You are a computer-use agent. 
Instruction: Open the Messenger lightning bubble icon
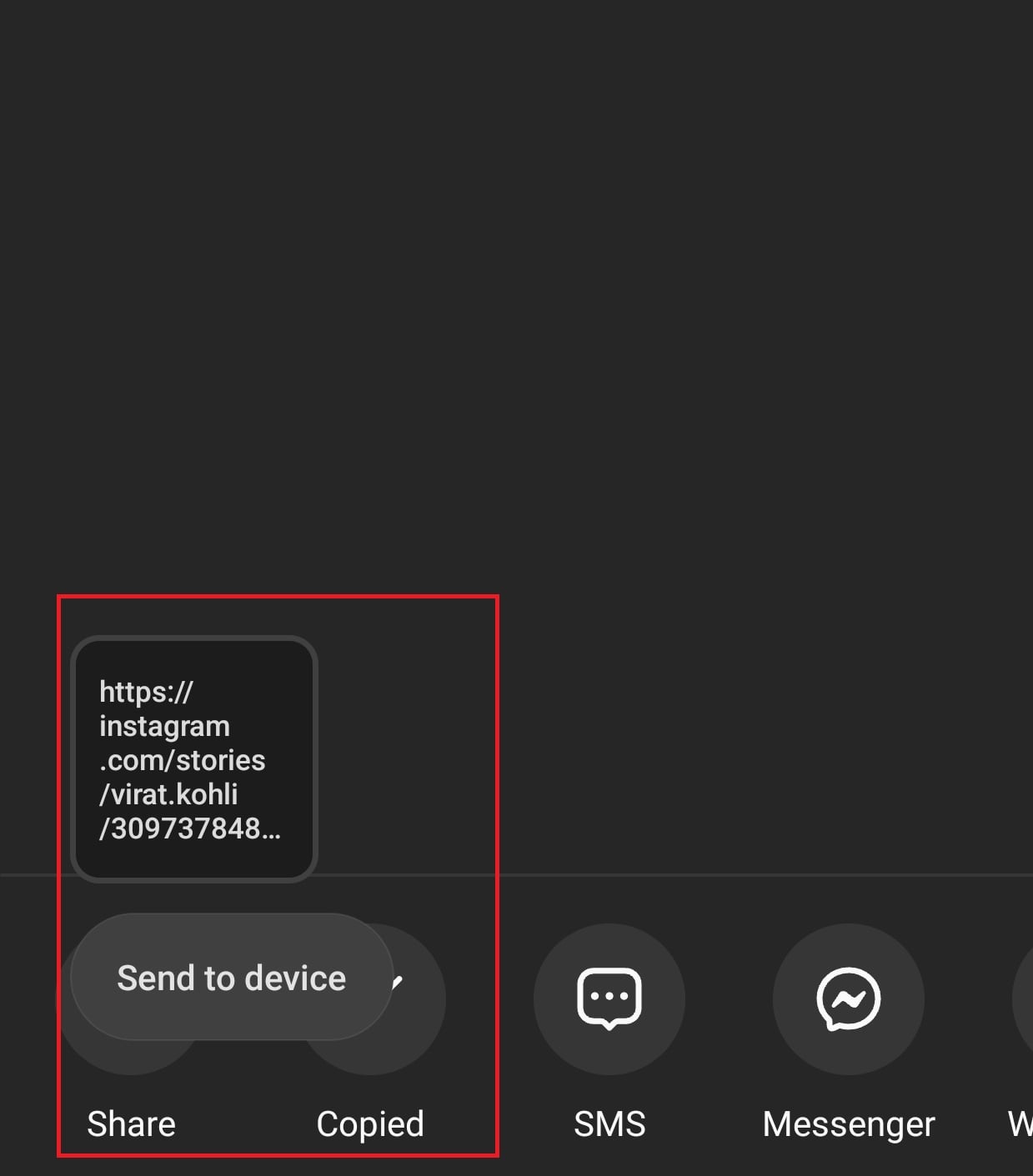coord(849,998)
